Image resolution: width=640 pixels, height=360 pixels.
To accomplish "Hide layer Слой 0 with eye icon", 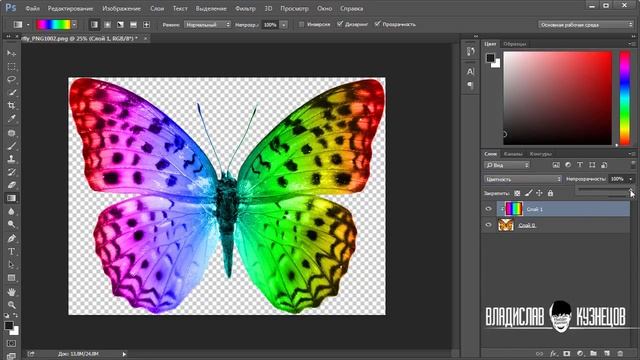I will coord(489,225).
